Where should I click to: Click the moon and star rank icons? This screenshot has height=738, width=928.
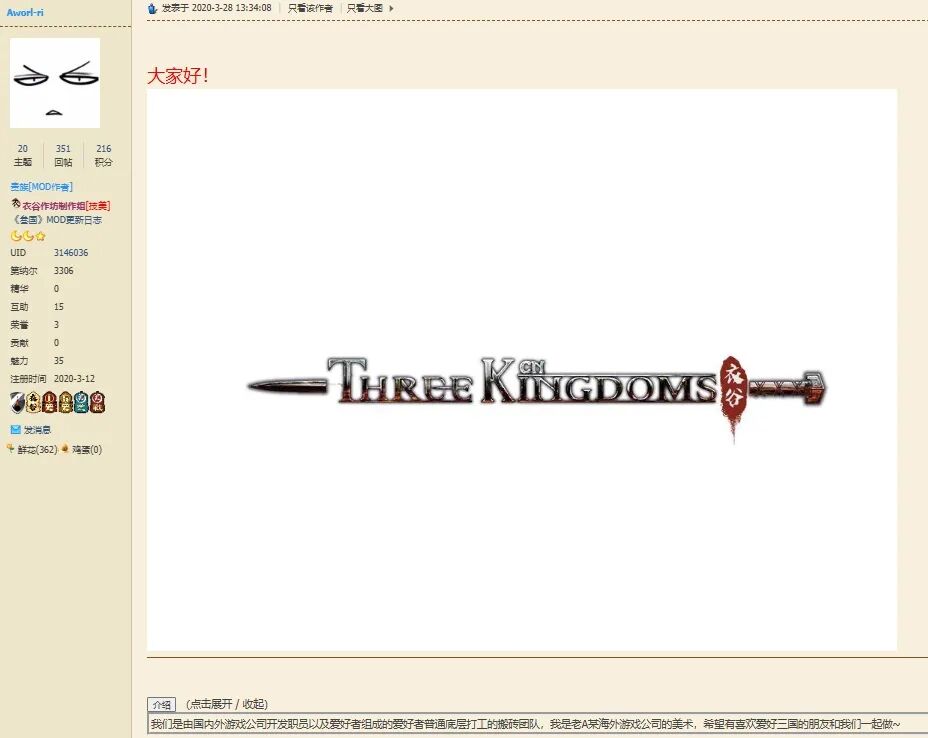coord(28,236)
